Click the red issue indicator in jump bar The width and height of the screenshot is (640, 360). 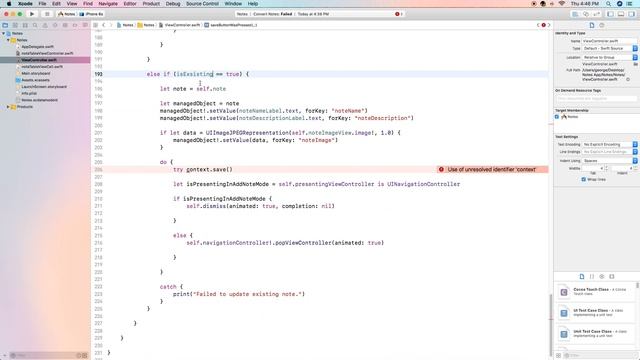point(543,25)
